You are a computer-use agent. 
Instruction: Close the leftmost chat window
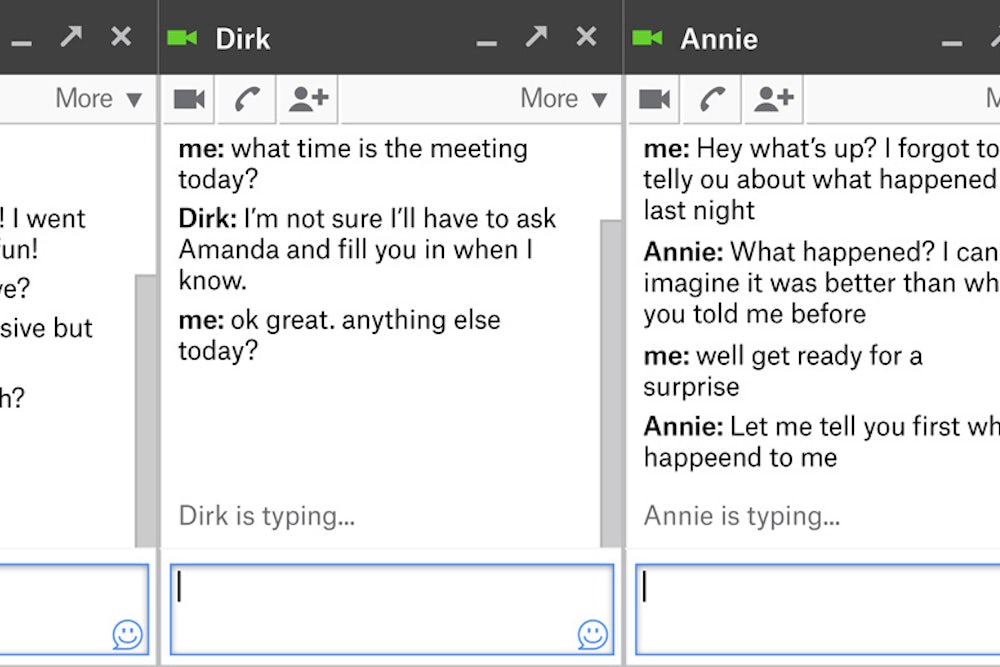point(121,38)
